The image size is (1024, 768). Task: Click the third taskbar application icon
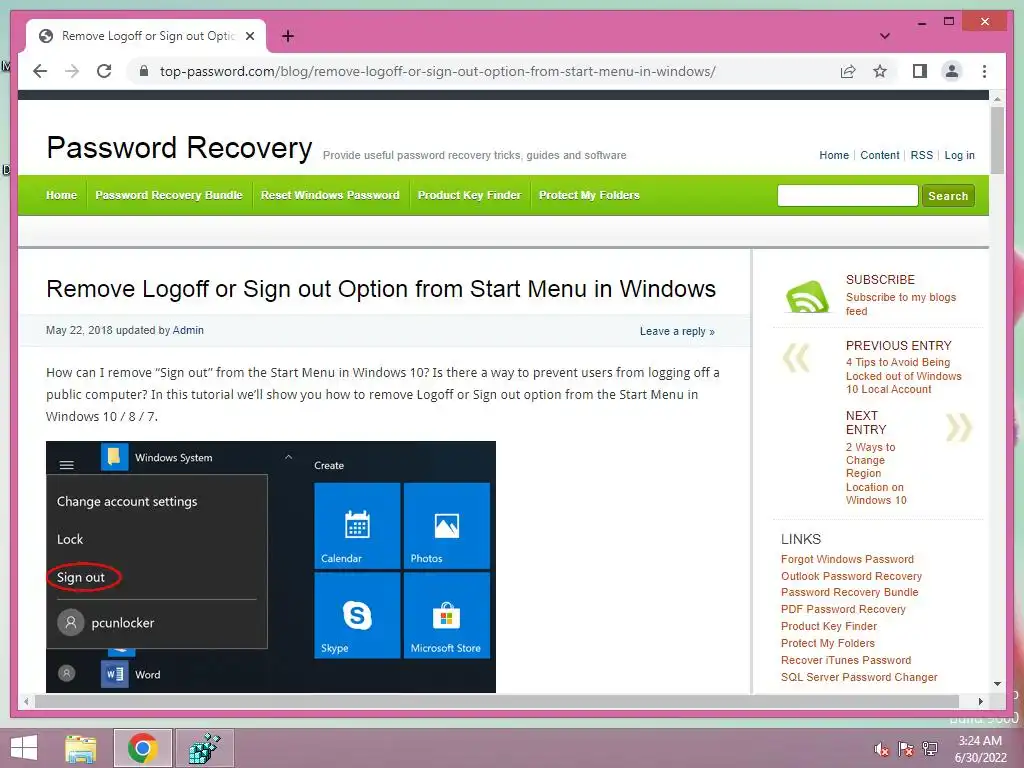pyautogui.click(x=204, y=748)
